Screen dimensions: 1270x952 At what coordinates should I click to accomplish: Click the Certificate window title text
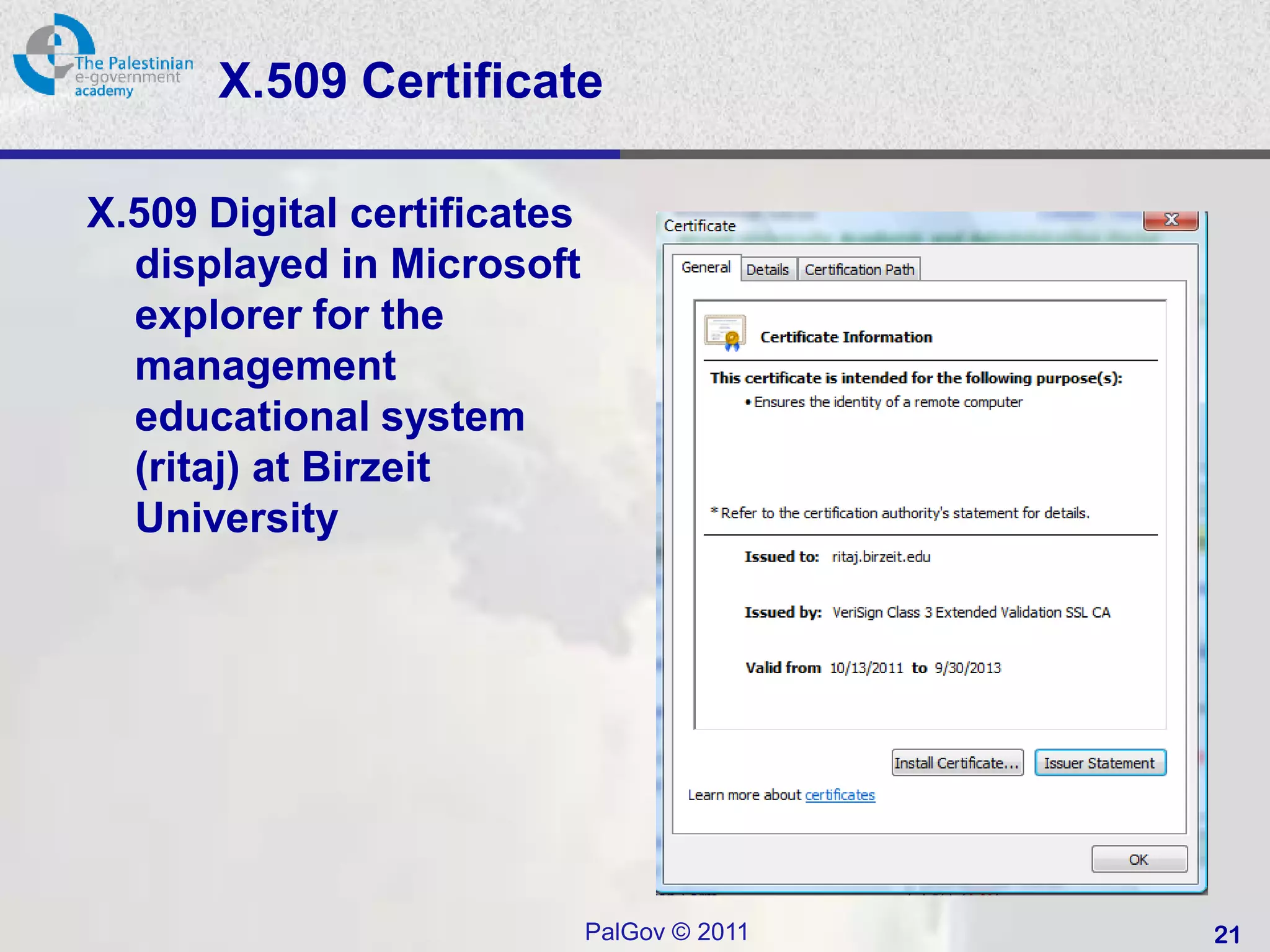tap(699, 226)
